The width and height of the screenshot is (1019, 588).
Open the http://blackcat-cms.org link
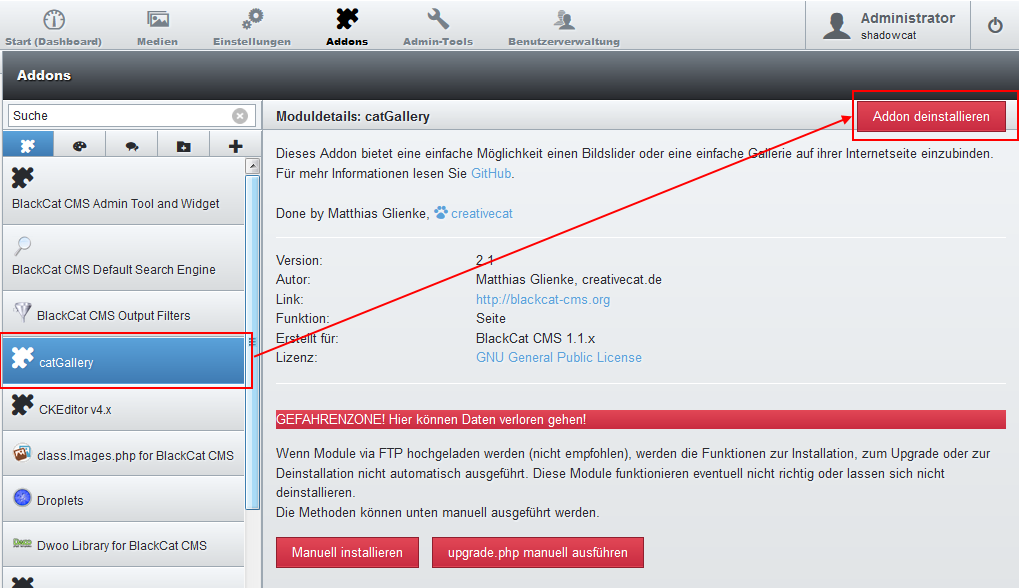click(543, 300)
